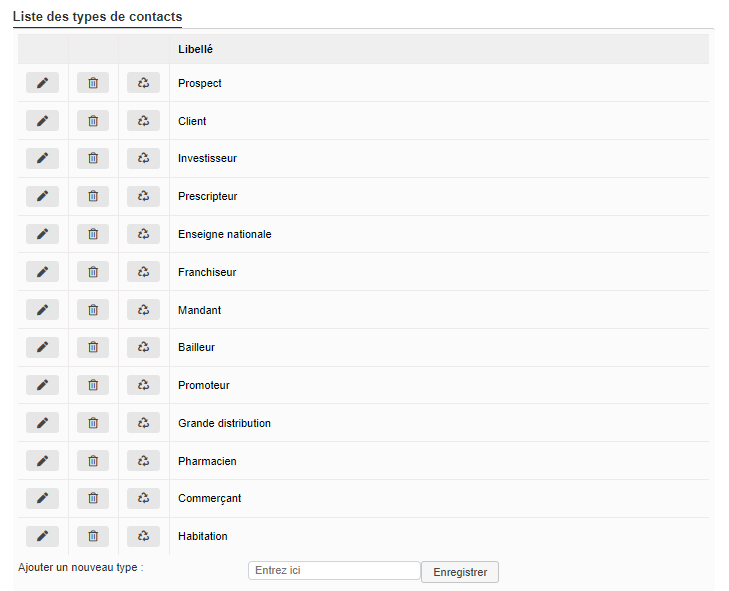Focus the new type input field
The image size is (729, 591).
tap(334, 571)
